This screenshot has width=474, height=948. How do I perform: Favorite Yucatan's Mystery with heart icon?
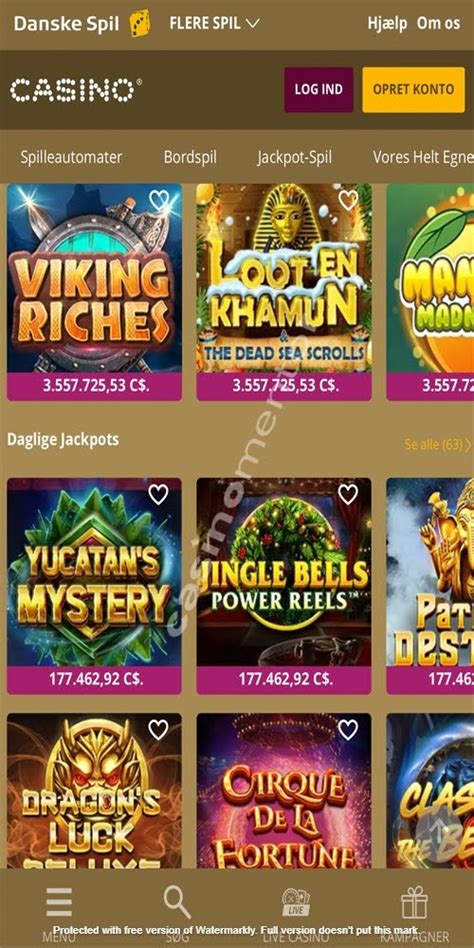(x=158, y=495)
